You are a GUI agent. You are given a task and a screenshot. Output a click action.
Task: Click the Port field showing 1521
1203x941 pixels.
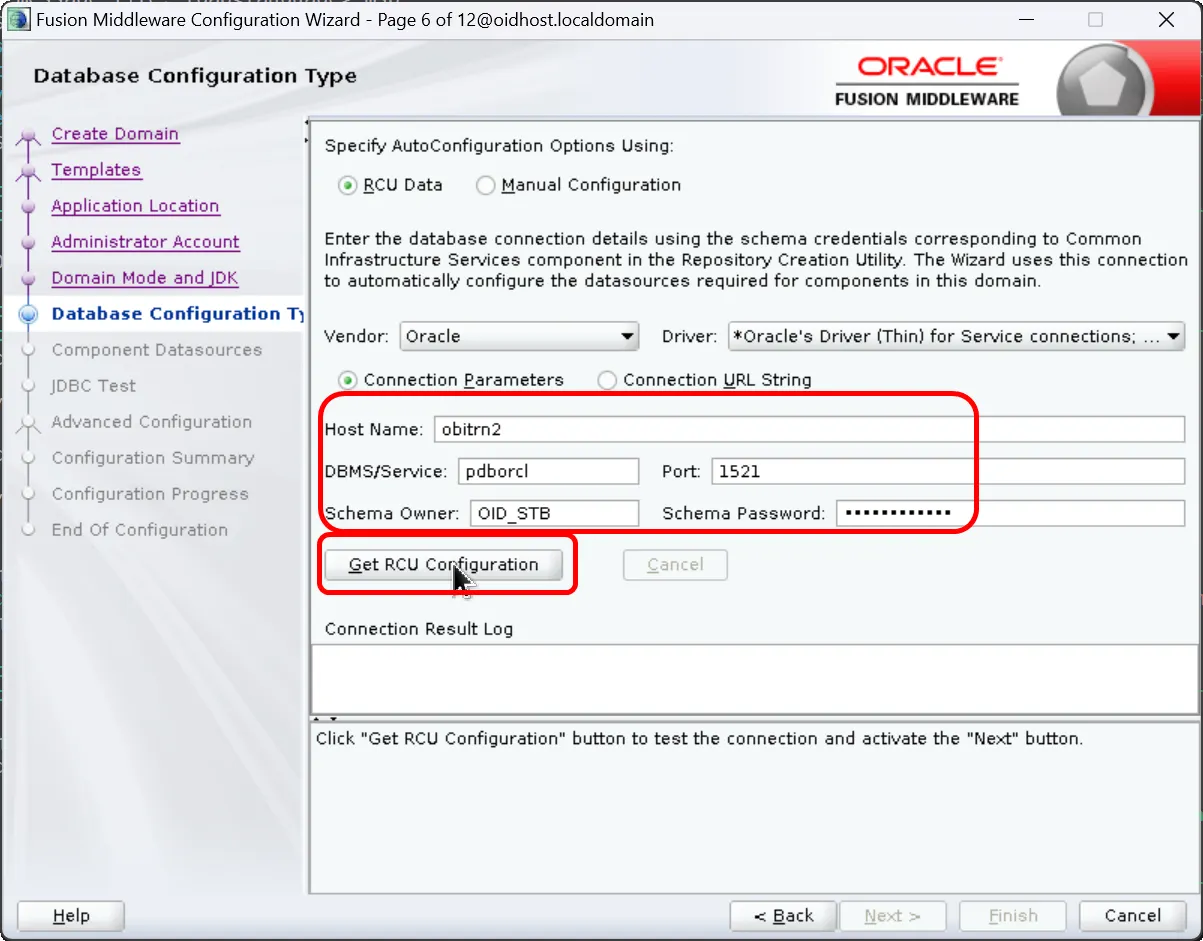(948, 471)
